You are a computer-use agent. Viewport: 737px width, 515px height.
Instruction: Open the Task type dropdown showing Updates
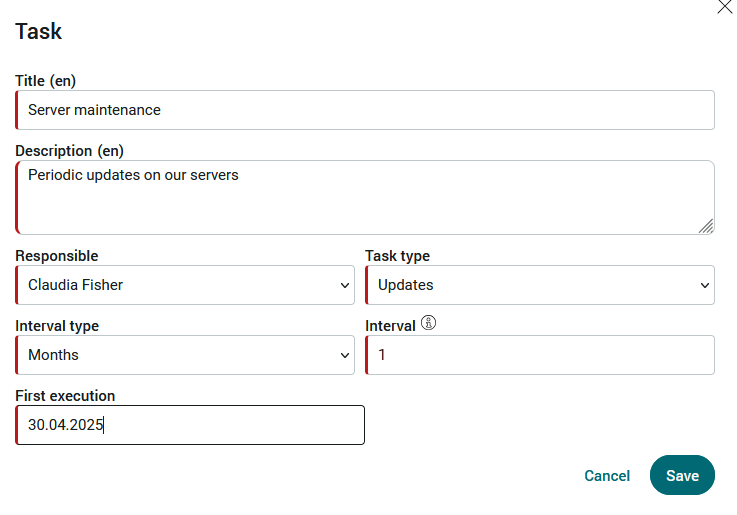tap(540, 285)
